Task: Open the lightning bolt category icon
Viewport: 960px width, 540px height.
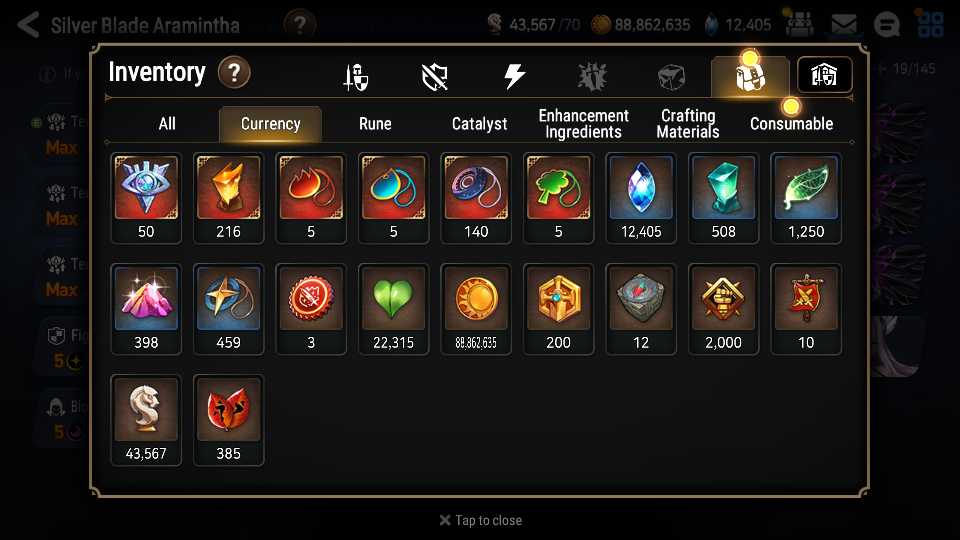Action: pos(514,77)
